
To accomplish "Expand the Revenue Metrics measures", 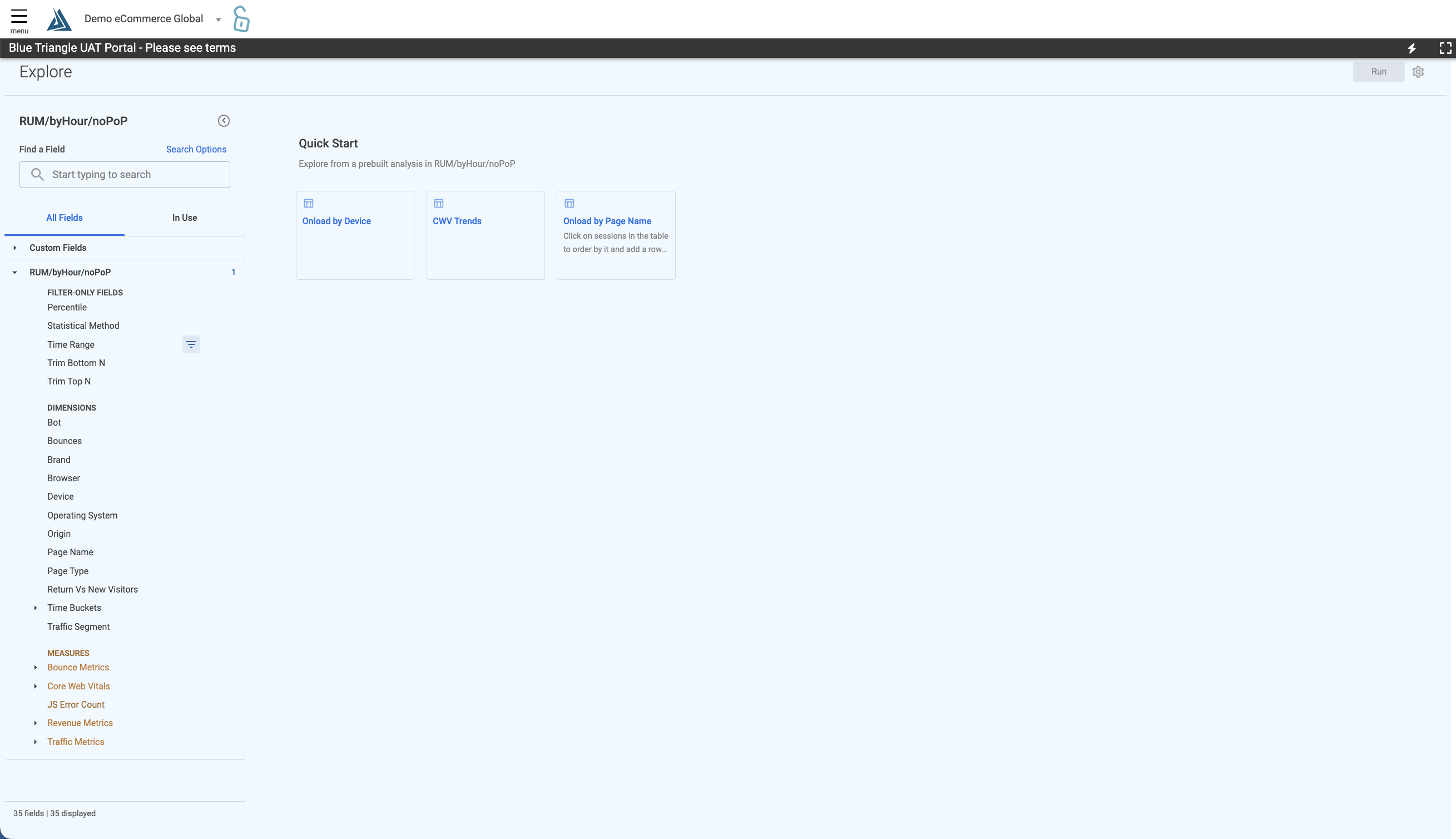I will click(36, 723).
